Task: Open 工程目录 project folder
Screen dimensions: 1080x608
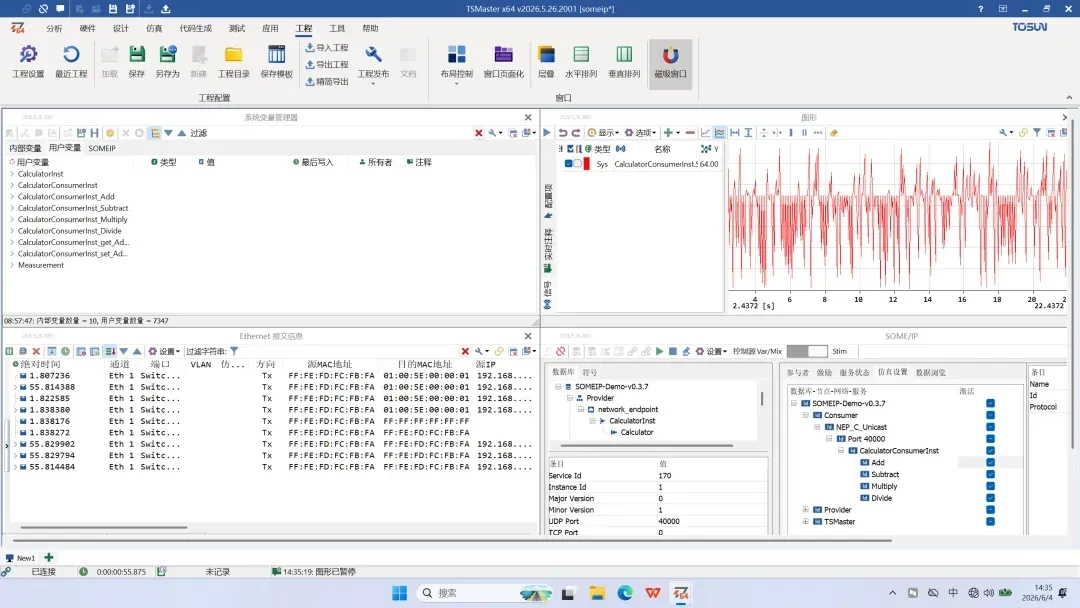Action: pyautogui.click(x=233, y=61)
